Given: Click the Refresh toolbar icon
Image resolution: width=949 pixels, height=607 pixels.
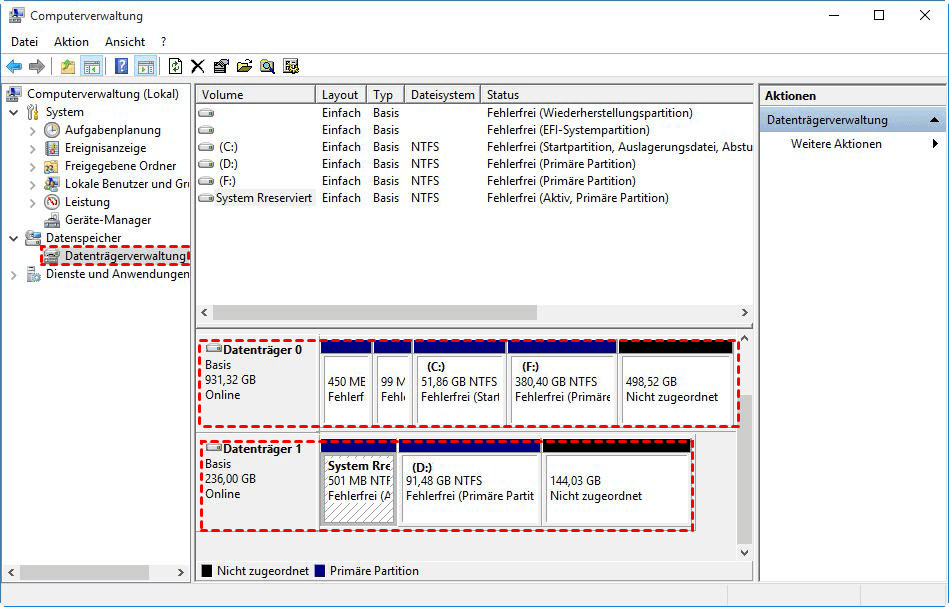Looking at the screenshot, I should pos(175,67).
